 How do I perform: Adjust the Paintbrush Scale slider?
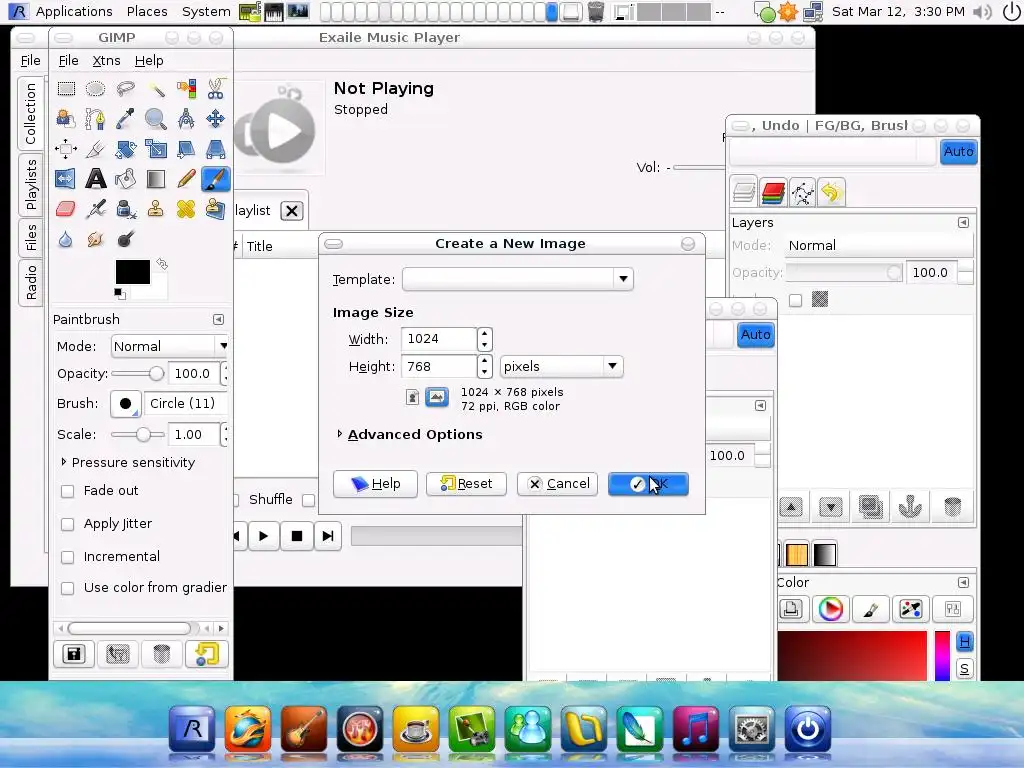point(138,434)
